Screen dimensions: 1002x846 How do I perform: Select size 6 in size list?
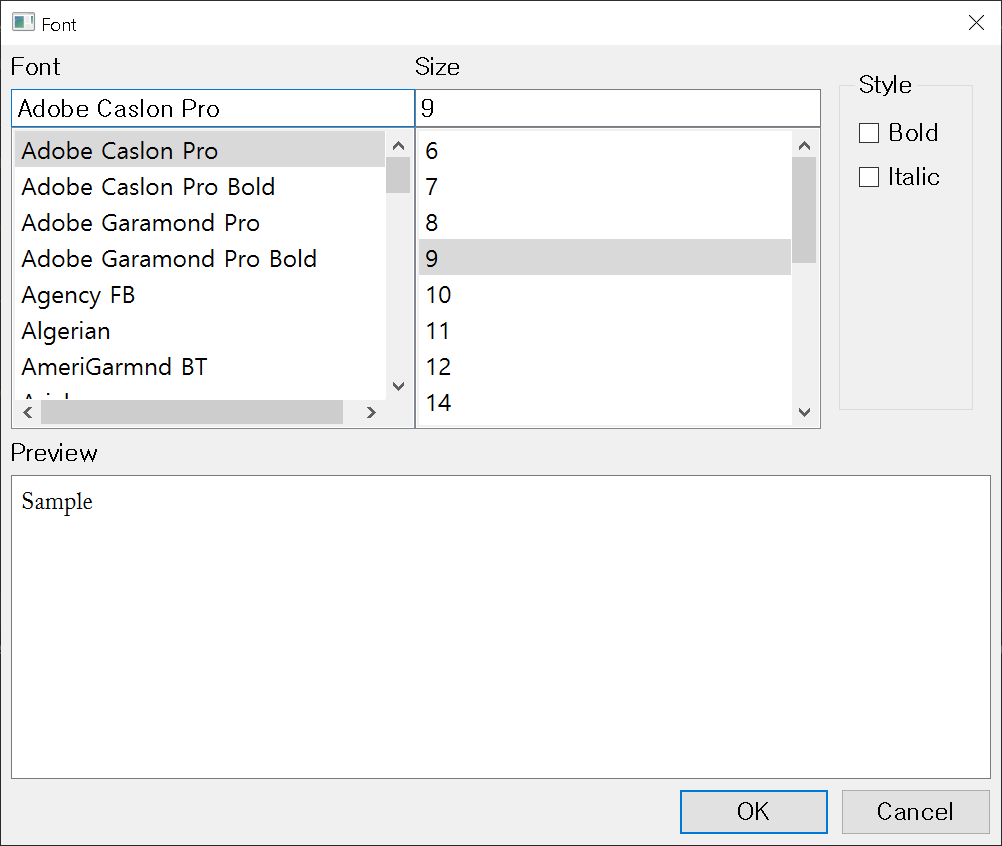tap(605, 151)
